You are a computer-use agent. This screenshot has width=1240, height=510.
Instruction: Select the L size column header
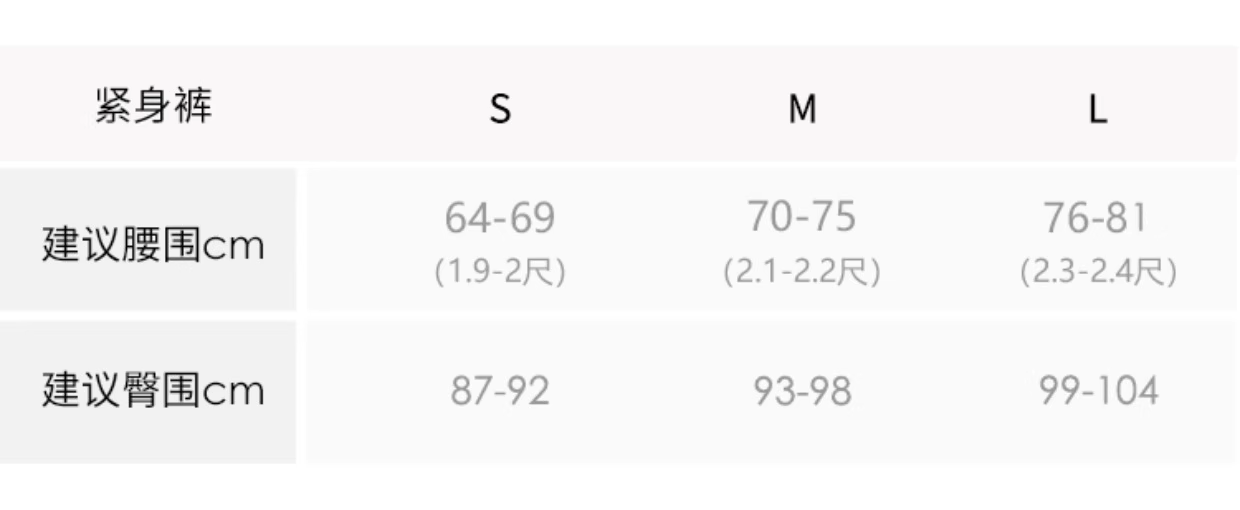[1098, 108]
